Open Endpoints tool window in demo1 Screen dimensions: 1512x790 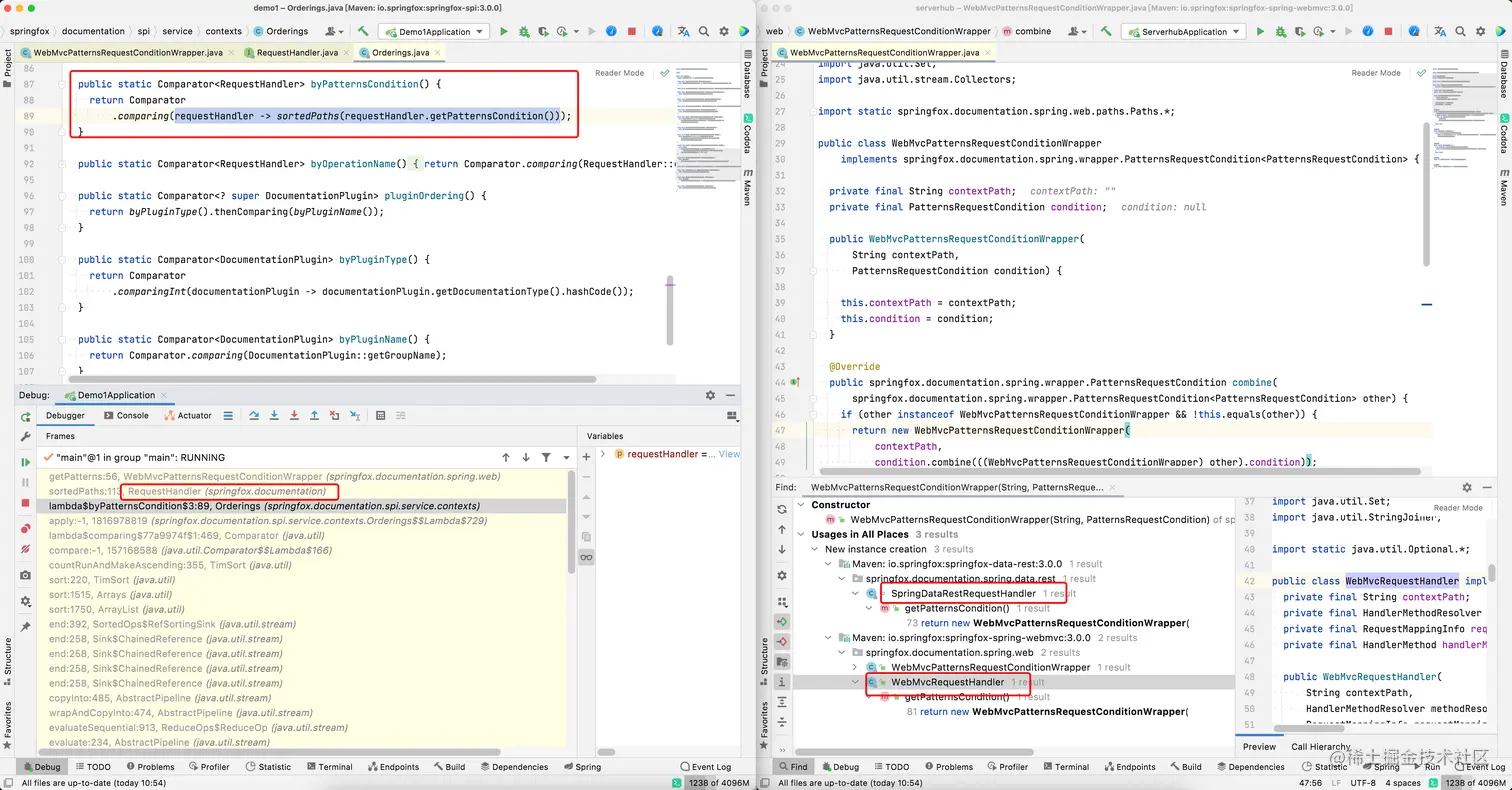[393, 767]
